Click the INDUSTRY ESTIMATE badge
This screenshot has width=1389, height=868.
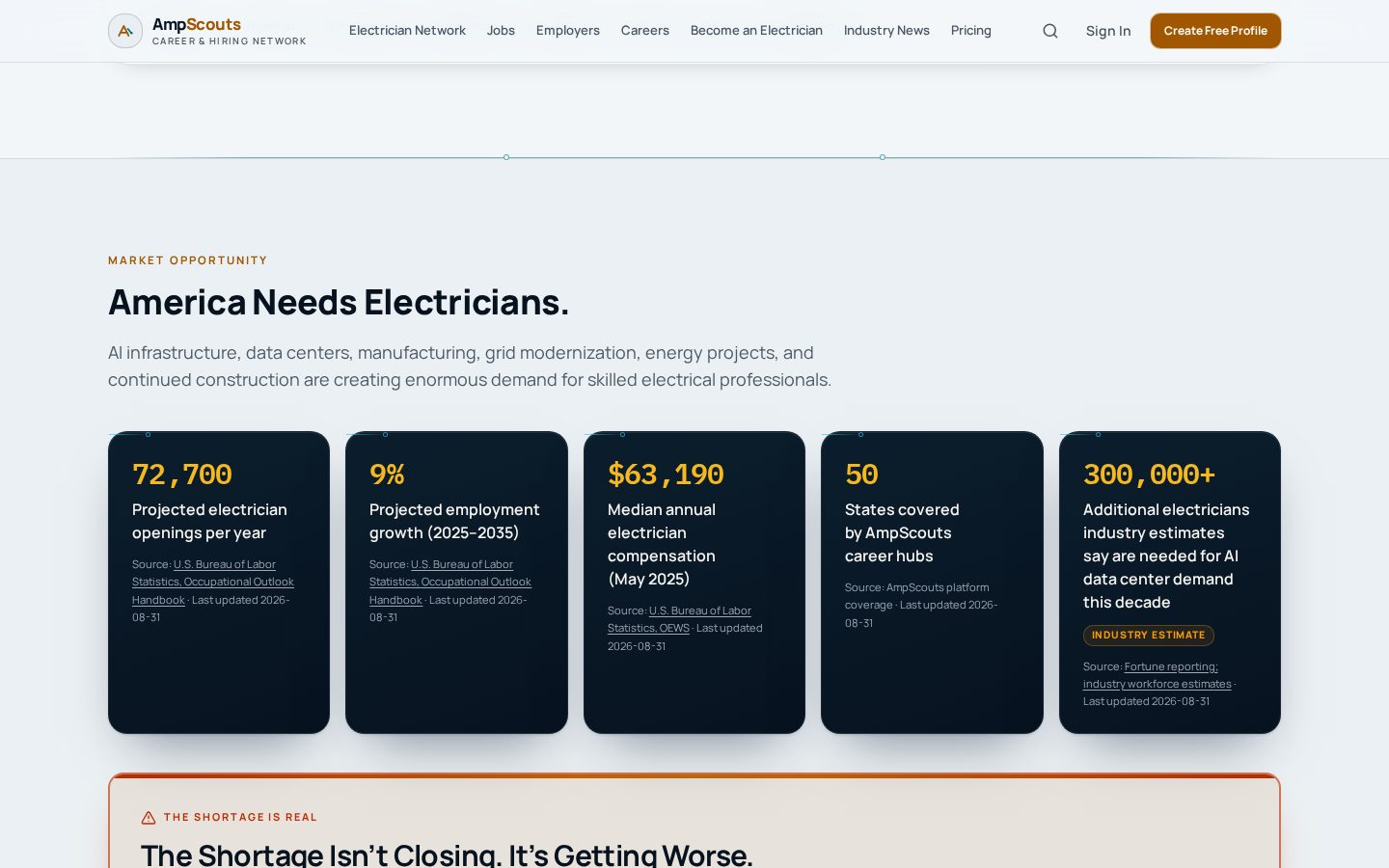coord(1148,635)
